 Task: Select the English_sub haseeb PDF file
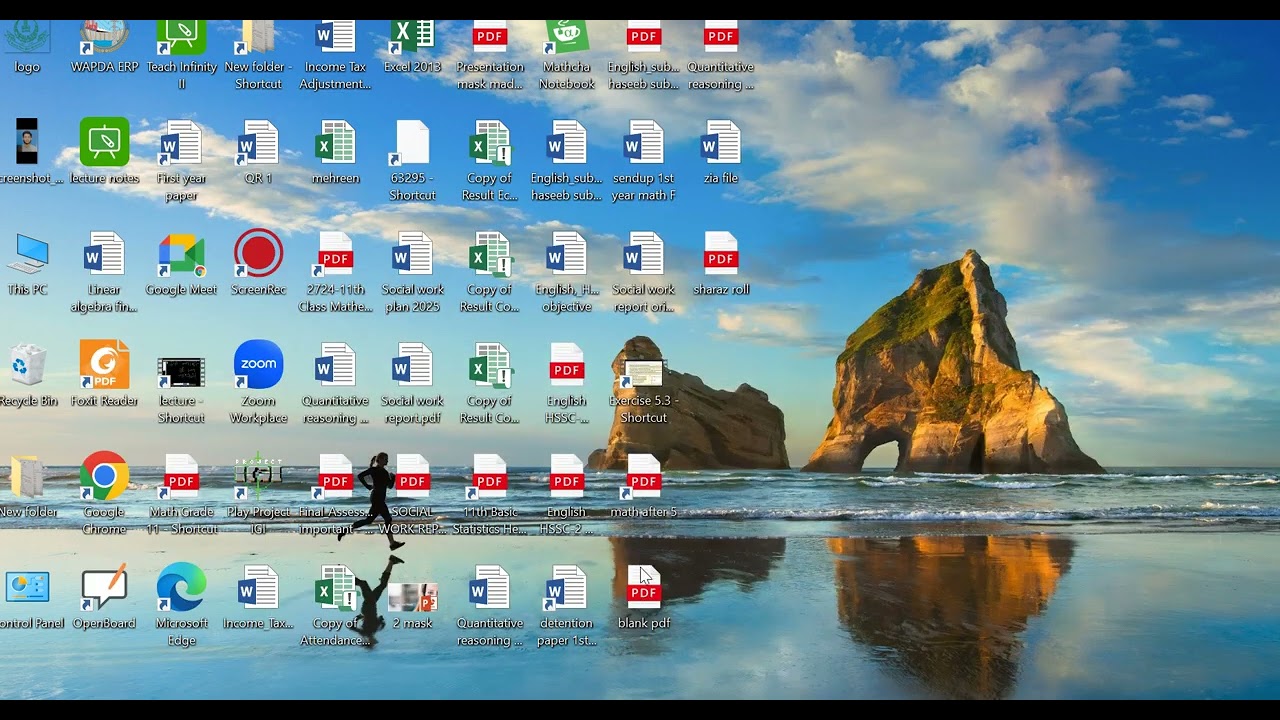coord(644,55)
